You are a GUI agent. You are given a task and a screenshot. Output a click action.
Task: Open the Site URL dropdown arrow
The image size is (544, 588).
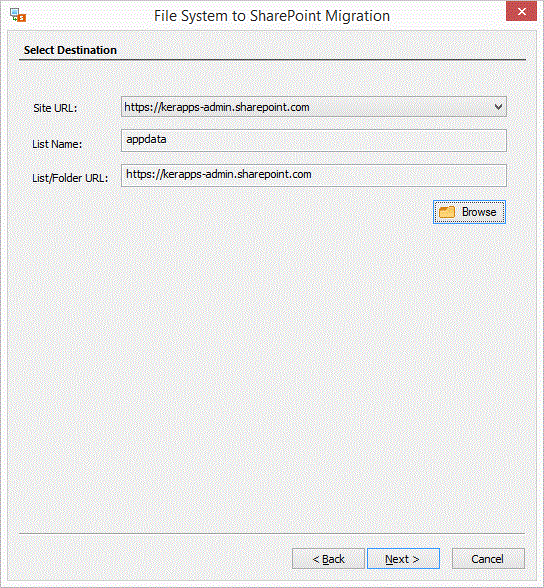[x=498, y=107]
